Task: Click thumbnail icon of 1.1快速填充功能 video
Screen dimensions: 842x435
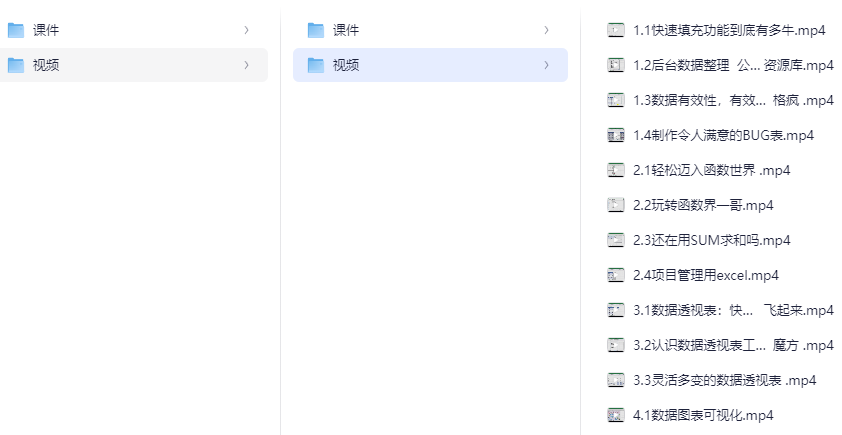Action: (x=616, y=30)
